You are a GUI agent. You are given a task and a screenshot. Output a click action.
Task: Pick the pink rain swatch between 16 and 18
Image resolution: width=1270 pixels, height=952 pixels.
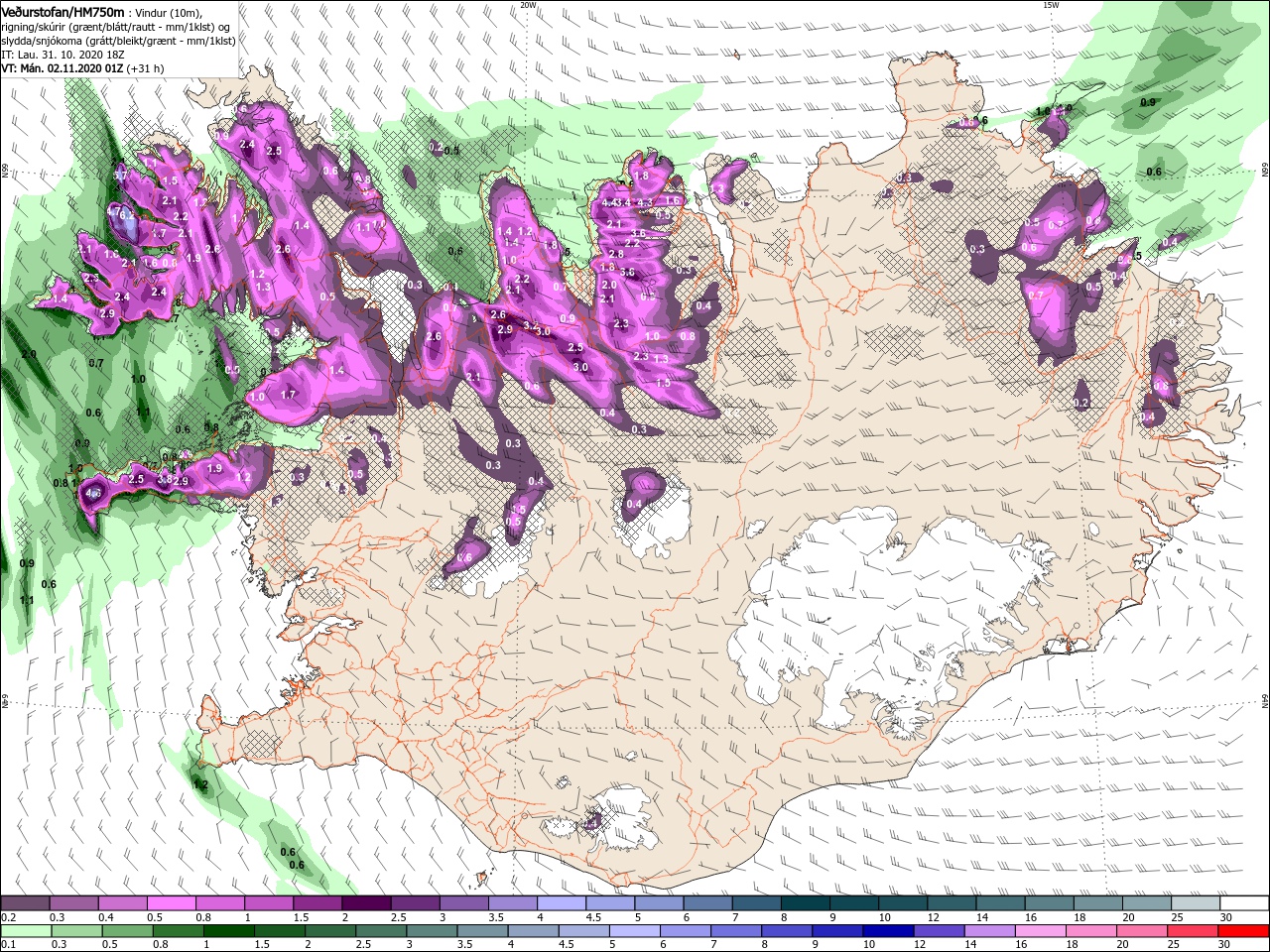click(x=1040, y=931)
